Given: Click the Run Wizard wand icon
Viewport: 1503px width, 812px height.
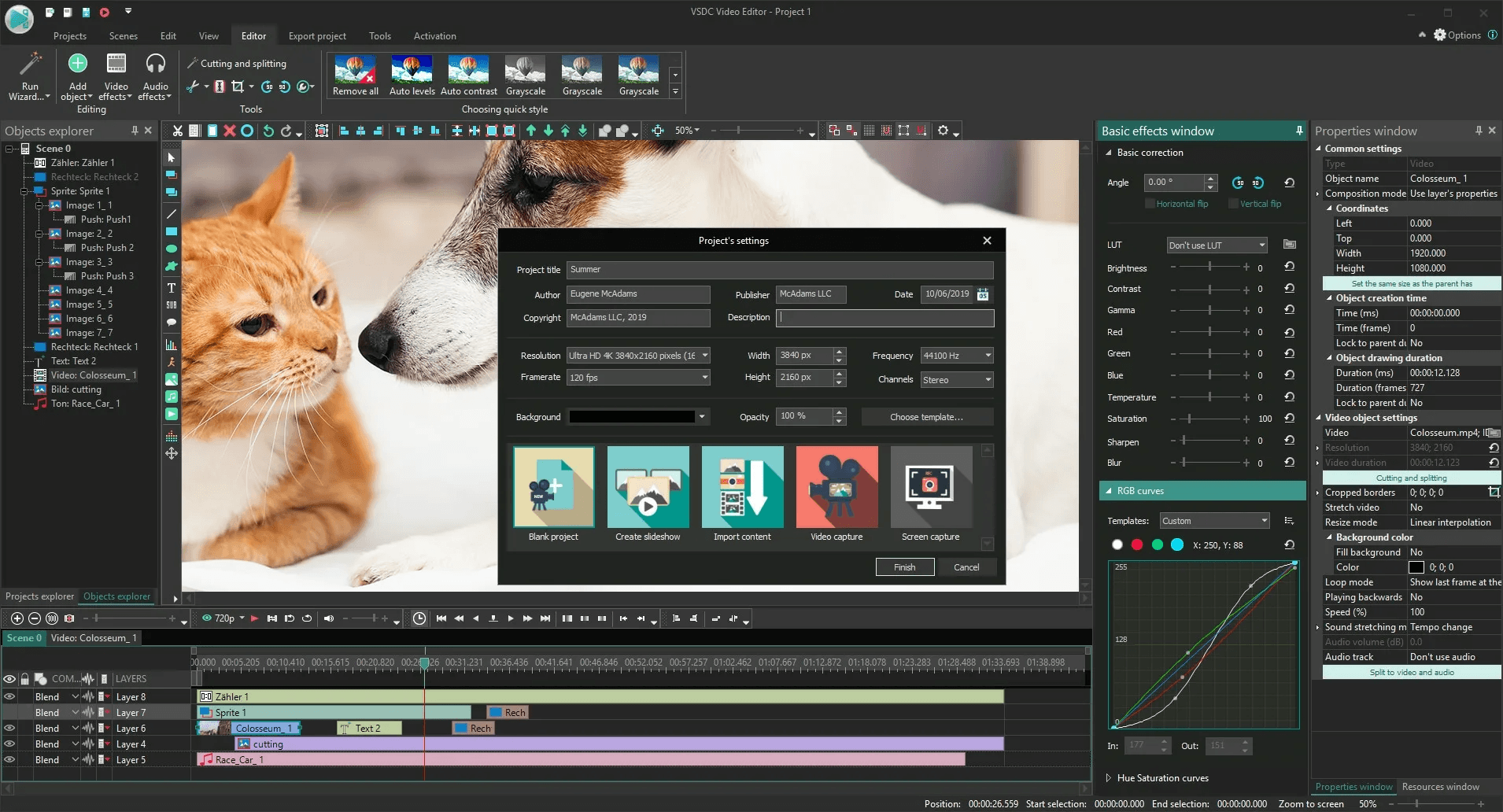Looking at the screenshot, I should [x=30, y=65].
